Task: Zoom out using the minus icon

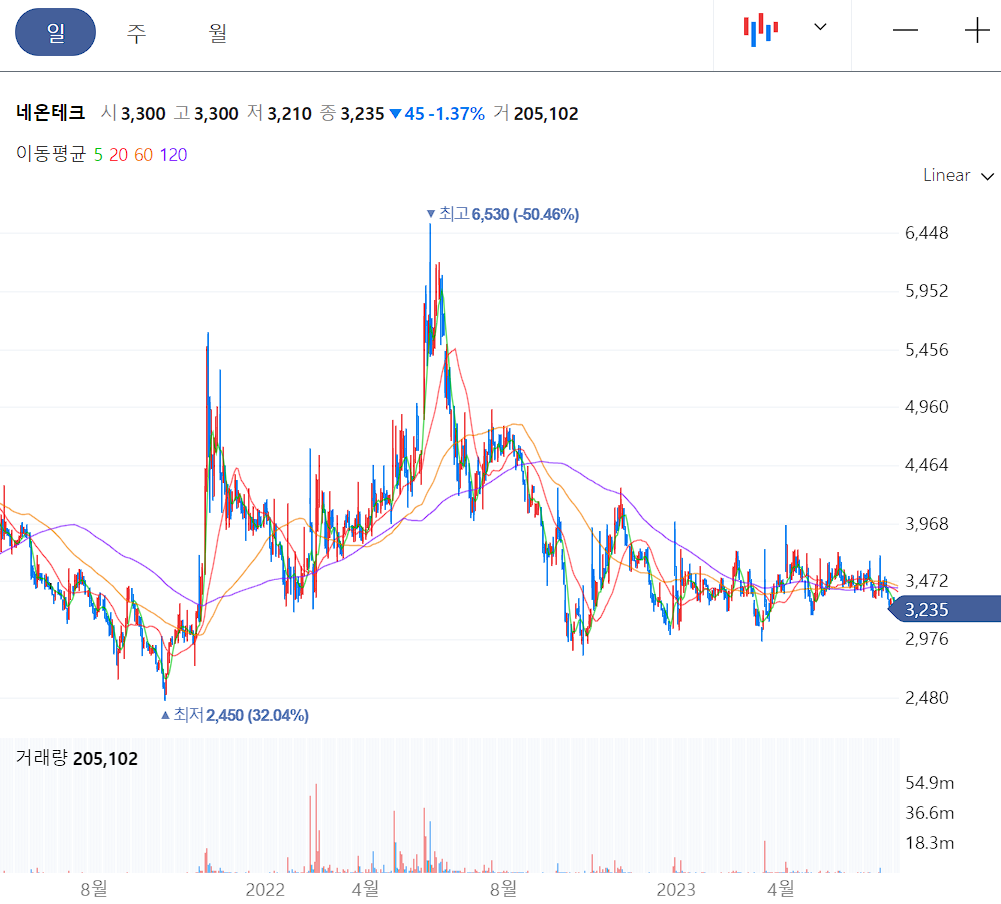Action: click(905, 31)
